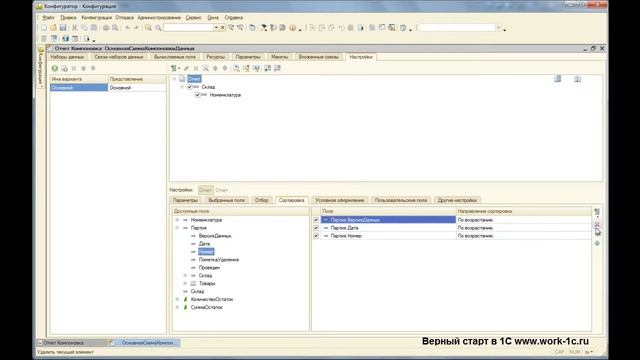
Task: Click the New document toolbar icon
Action: pyautogui.click(x=44, y=28)
